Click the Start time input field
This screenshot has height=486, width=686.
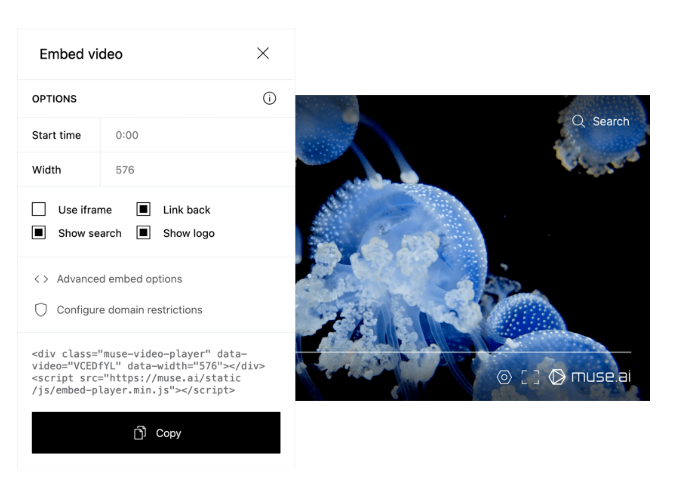coord(197,135)
